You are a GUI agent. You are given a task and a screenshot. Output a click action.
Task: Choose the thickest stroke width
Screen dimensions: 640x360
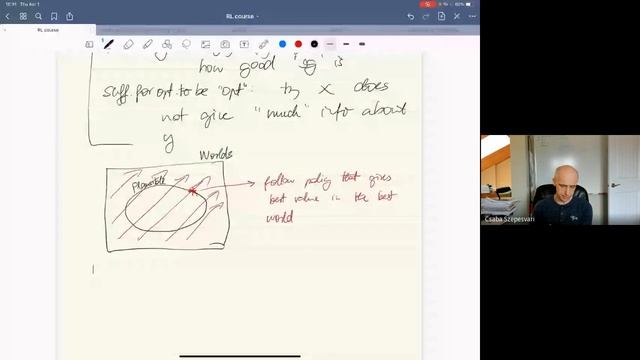coord(362,44)
